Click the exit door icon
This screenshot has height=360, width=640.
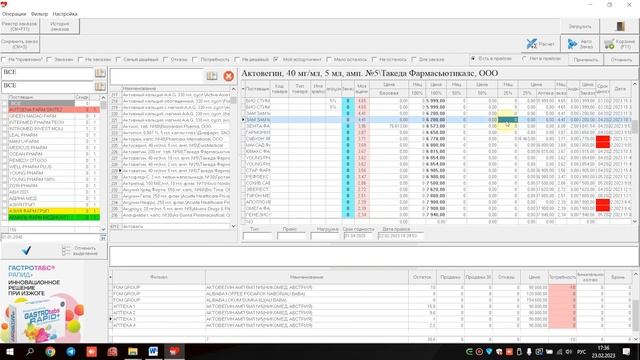pos(620,27)
